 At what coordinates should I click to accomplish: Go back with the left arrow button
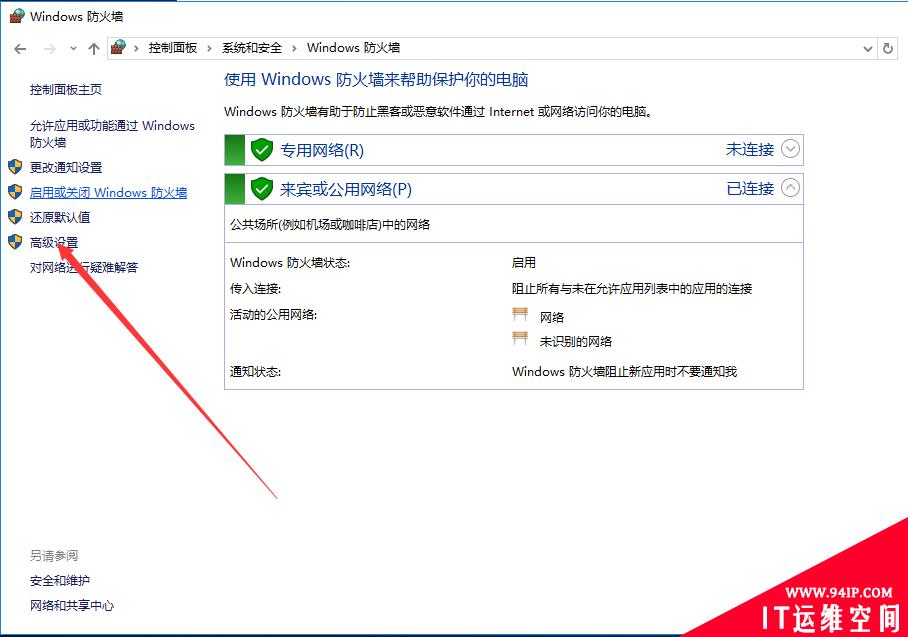click(x=20, y=49)
